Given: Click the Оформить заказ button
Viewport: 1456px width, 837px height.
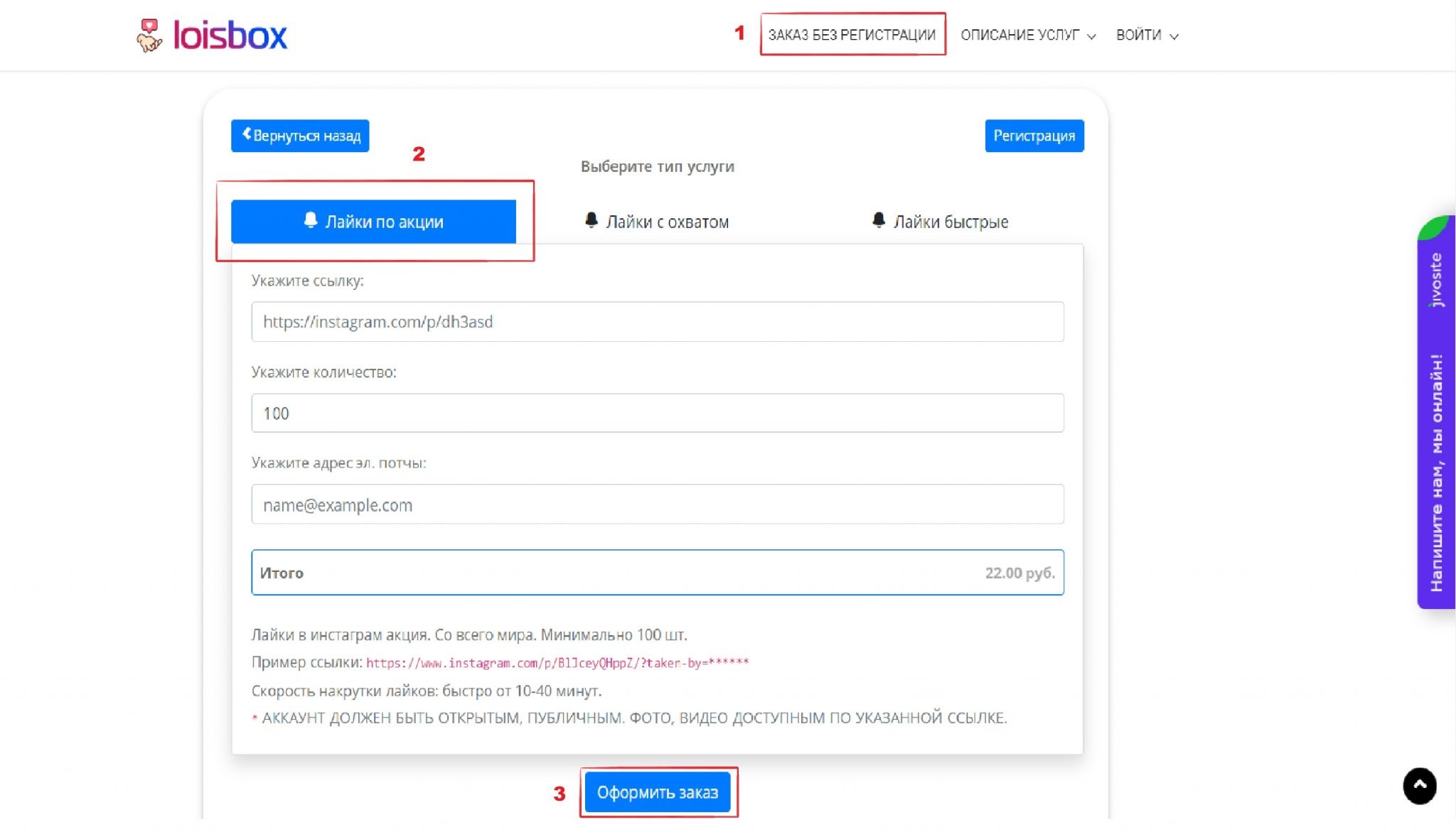Looking at the screenshot, I should pyautogui.click(x=658, y=792).
